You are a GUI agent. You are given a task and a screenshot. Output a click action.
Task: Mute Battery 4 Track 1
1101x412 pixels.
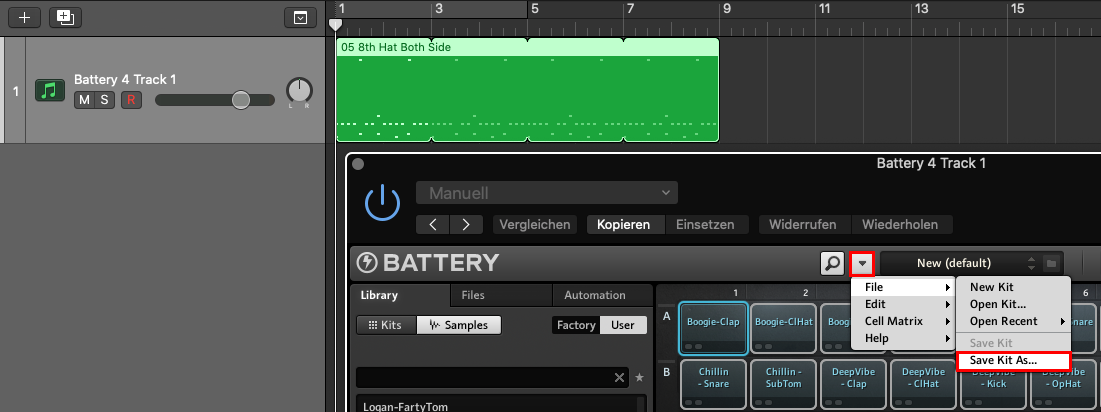[84, 100]
